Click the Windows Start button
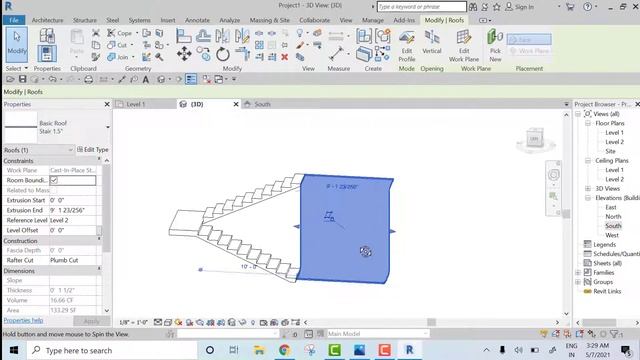 (x=14, y=350)
